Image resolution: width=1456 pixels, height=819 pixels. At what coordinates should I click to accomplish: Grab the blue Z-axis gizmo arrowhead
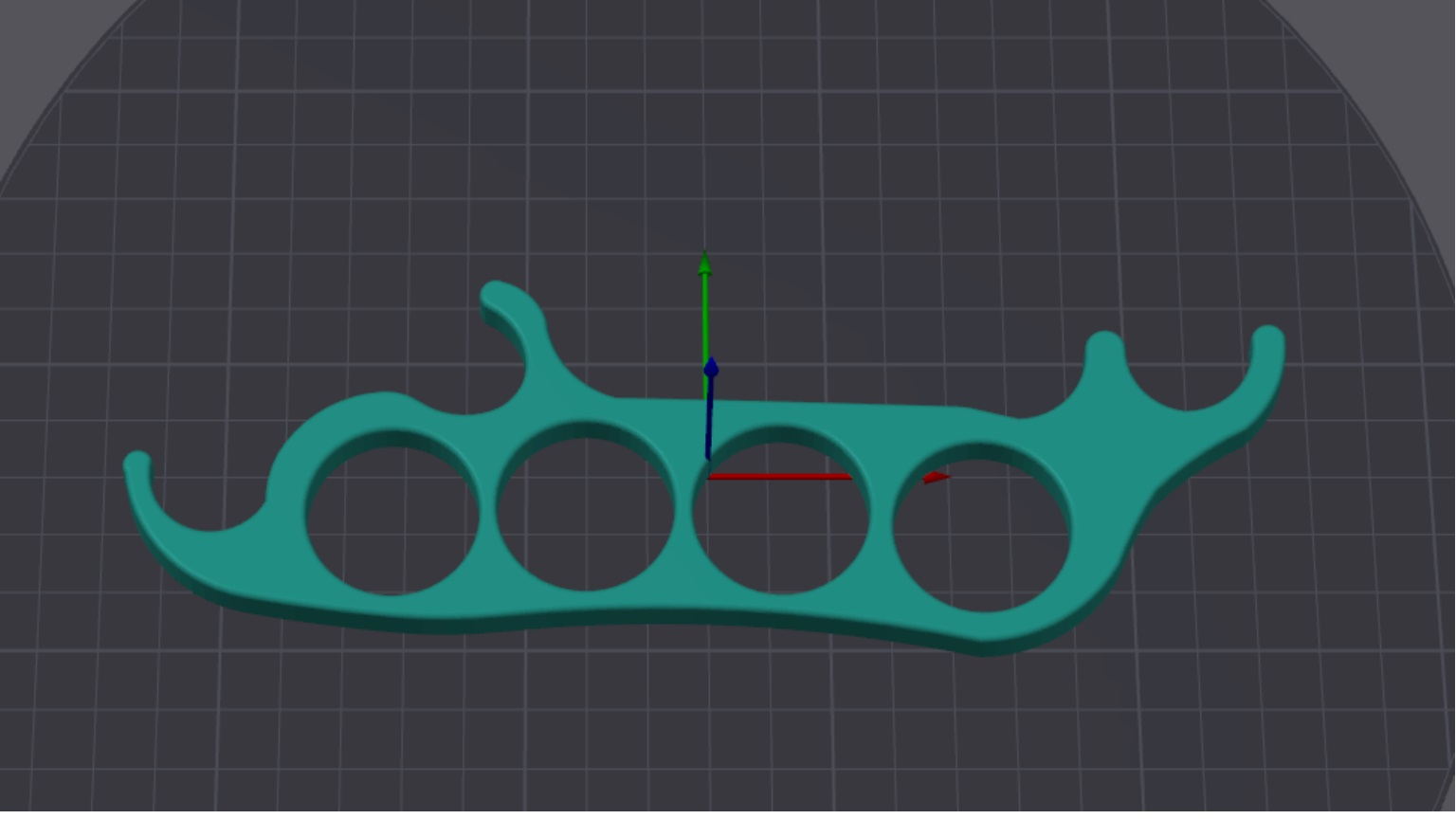click(711, 368)
